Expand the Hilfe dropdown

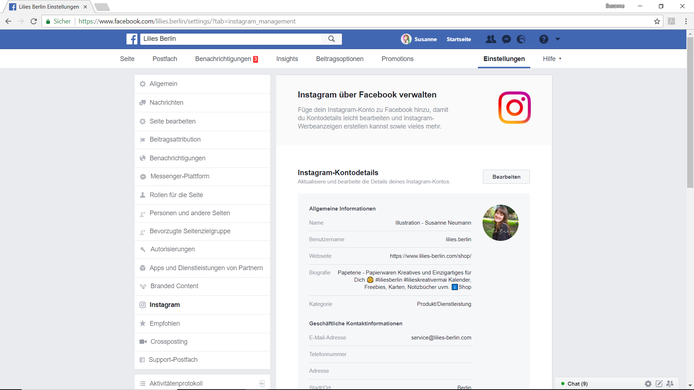coord(552,59)
